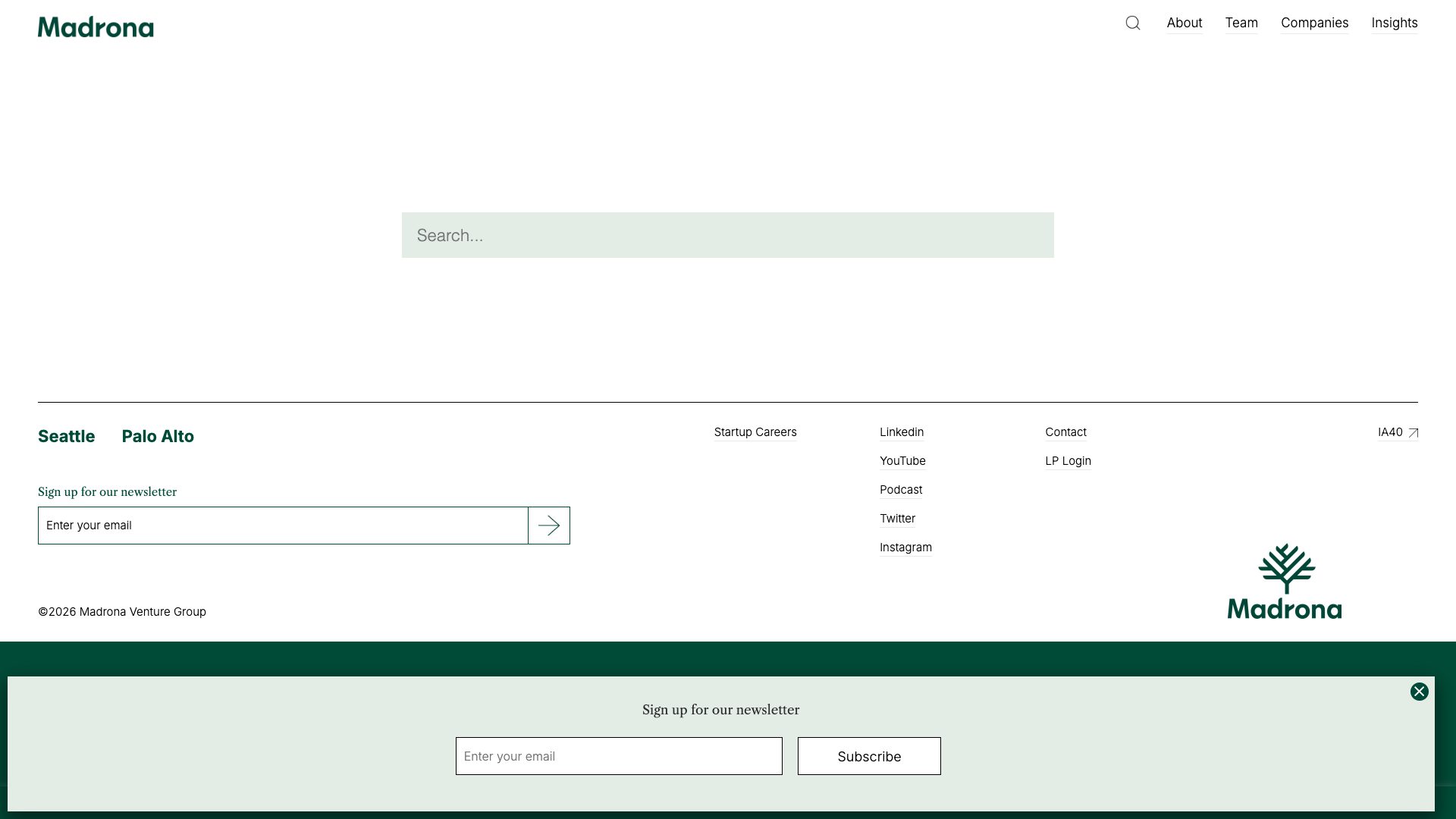Visit Madrona's Linkedin page
This screenshot has width=1456, height=819.
901,431
